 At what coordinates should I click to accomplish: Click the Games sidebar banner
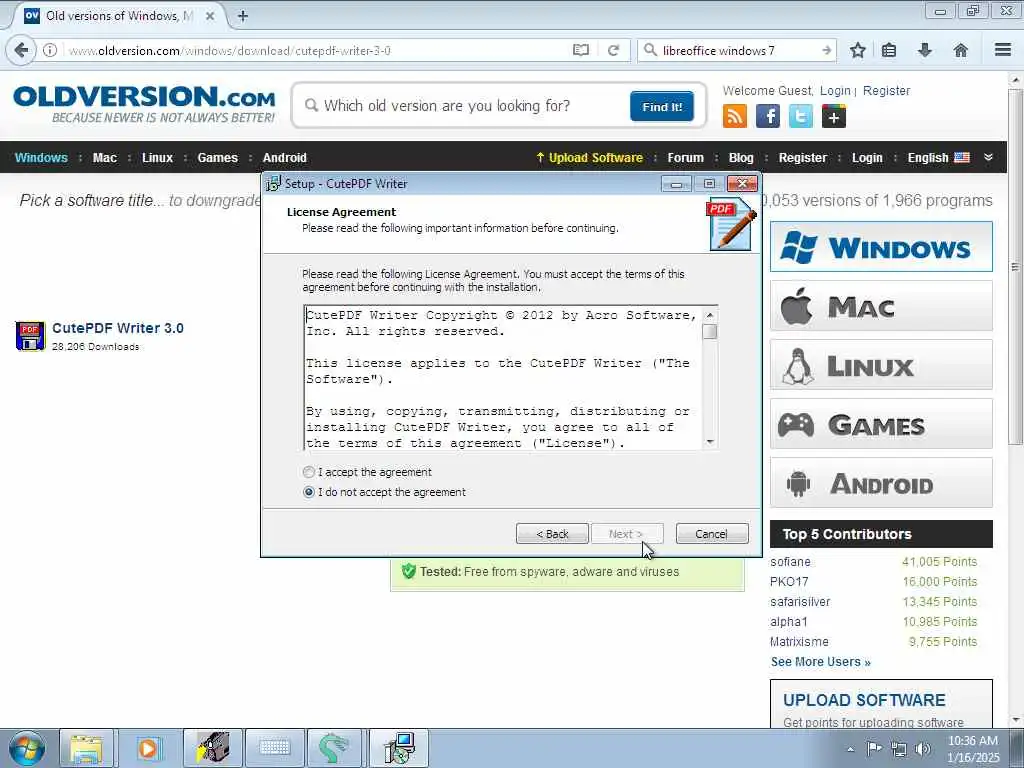881,424
